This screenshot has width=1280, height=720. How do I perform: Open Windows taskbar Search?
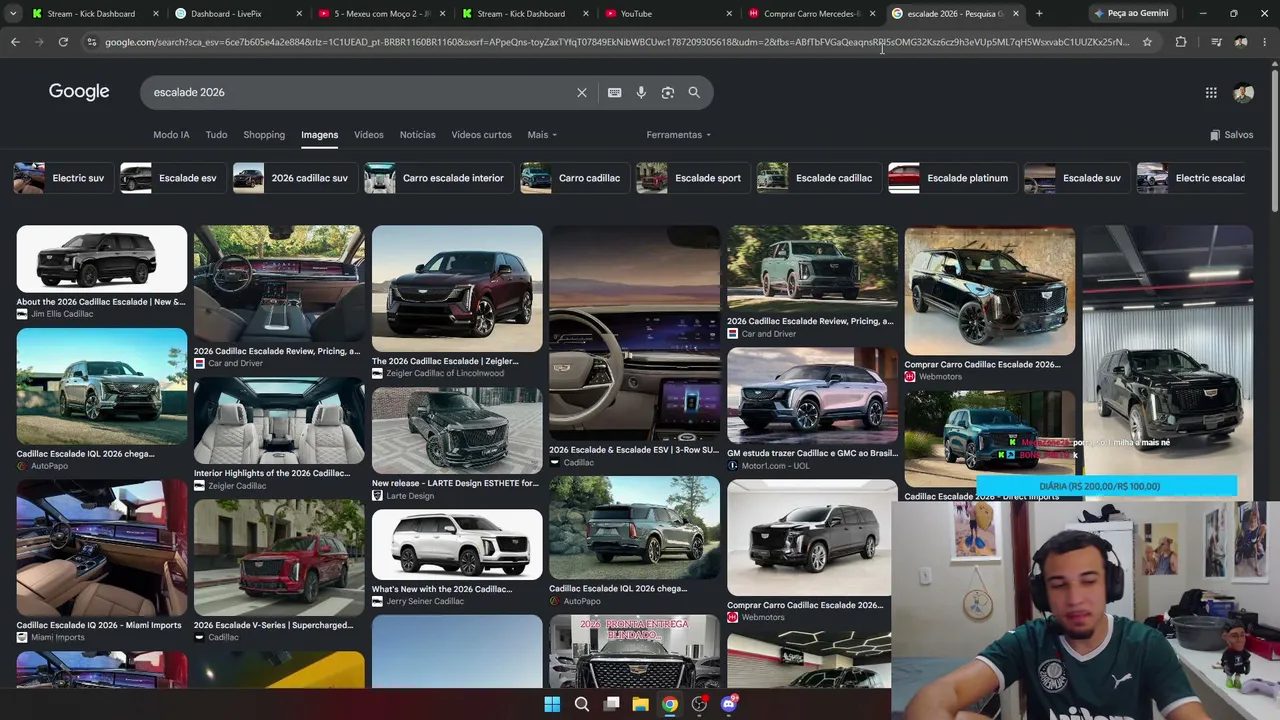pyautogui.click(x=582, y=704)
